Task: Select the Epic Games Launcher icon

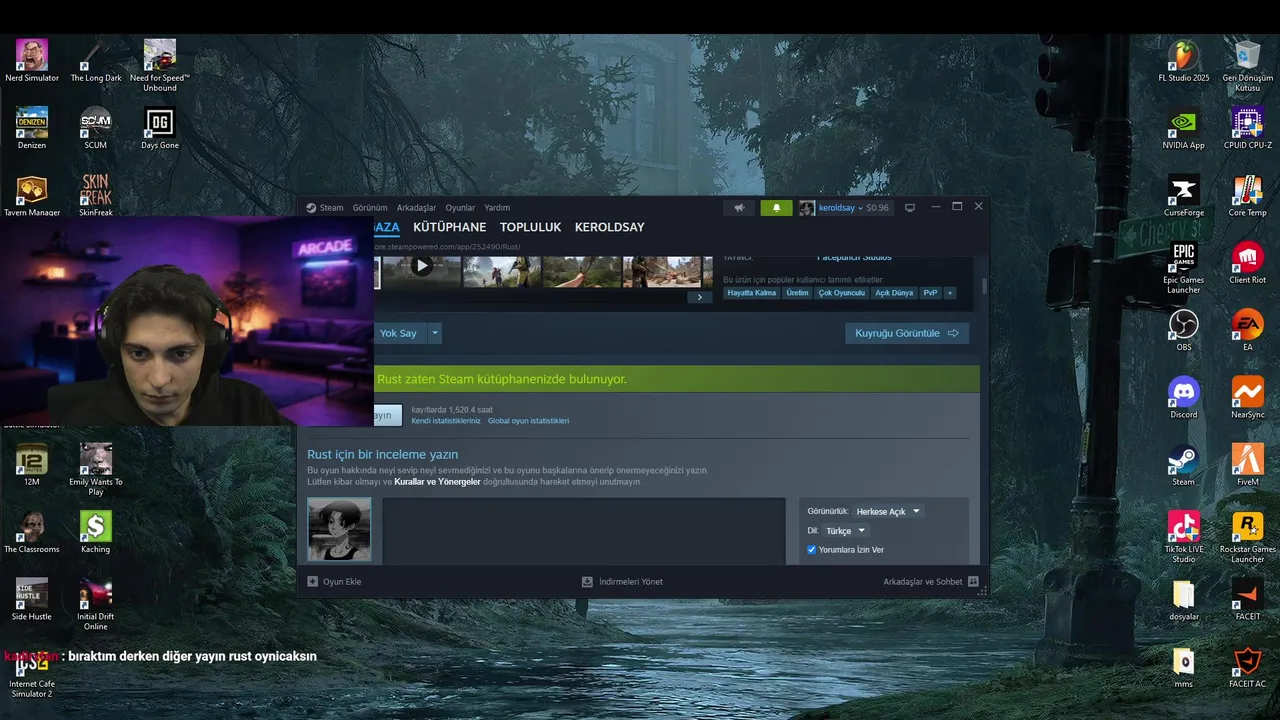Action: [x=1184, y=267]
